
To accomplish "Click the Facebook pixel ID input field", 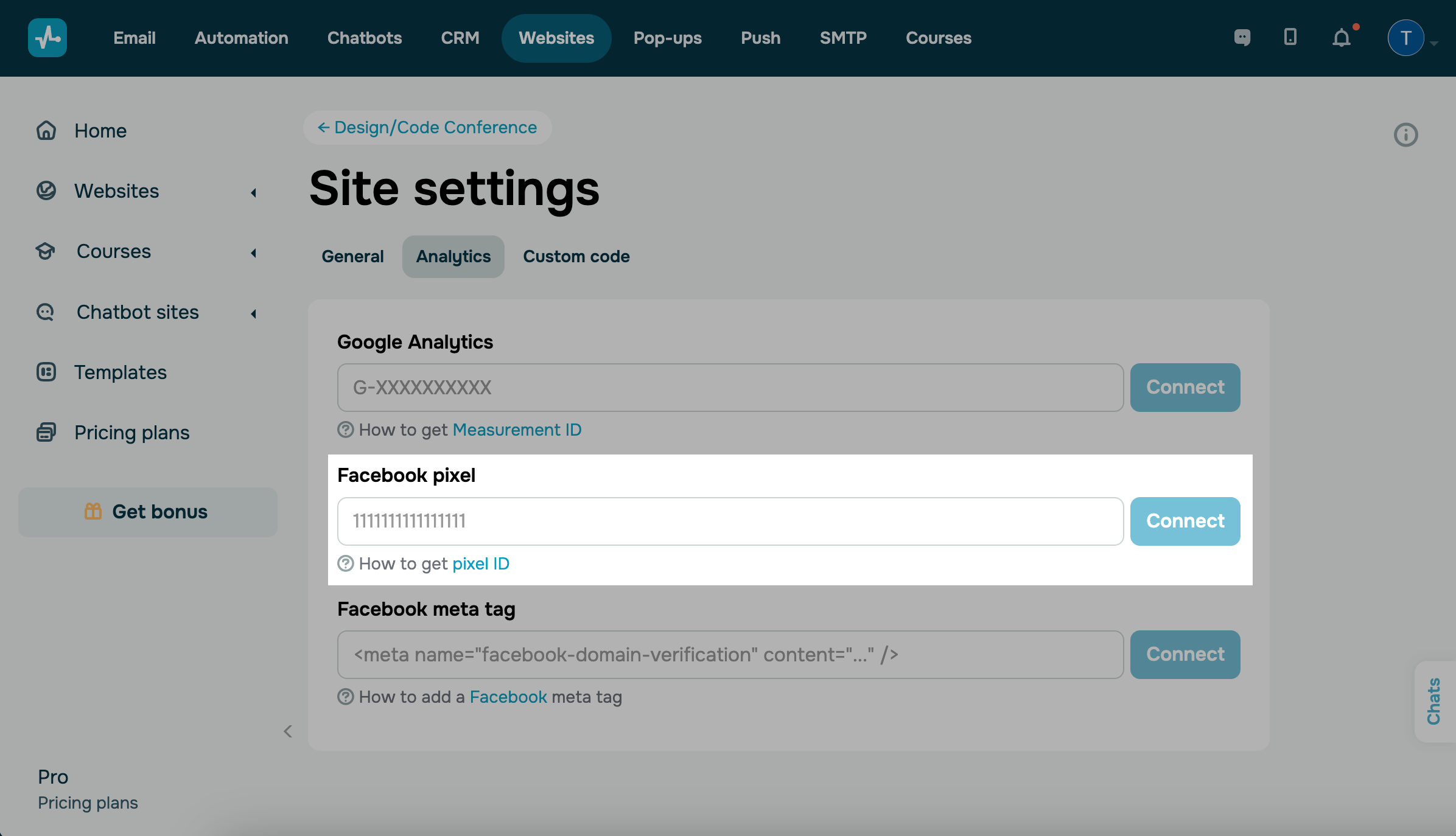I will [730, 521].
